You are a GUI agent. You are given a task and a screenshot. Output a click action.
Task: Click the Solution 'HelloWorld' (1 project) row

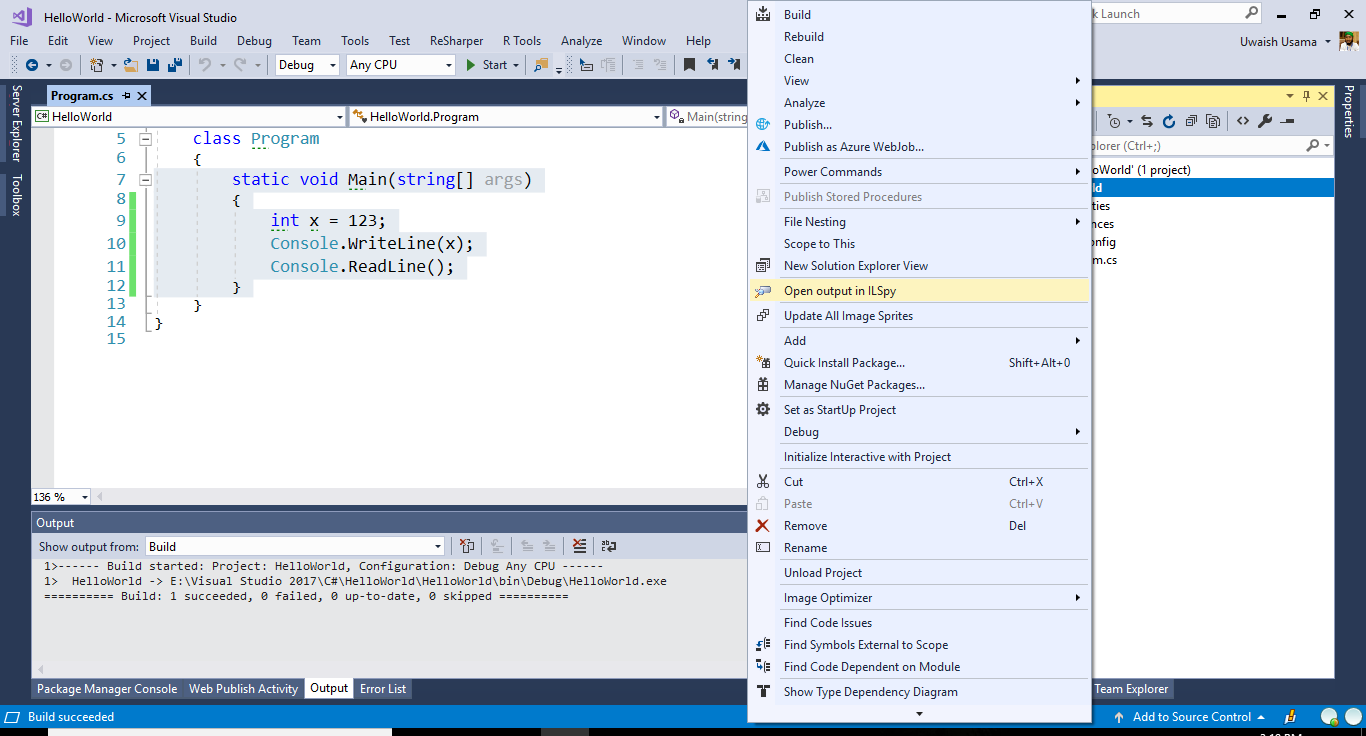(x=1212, y=170)
